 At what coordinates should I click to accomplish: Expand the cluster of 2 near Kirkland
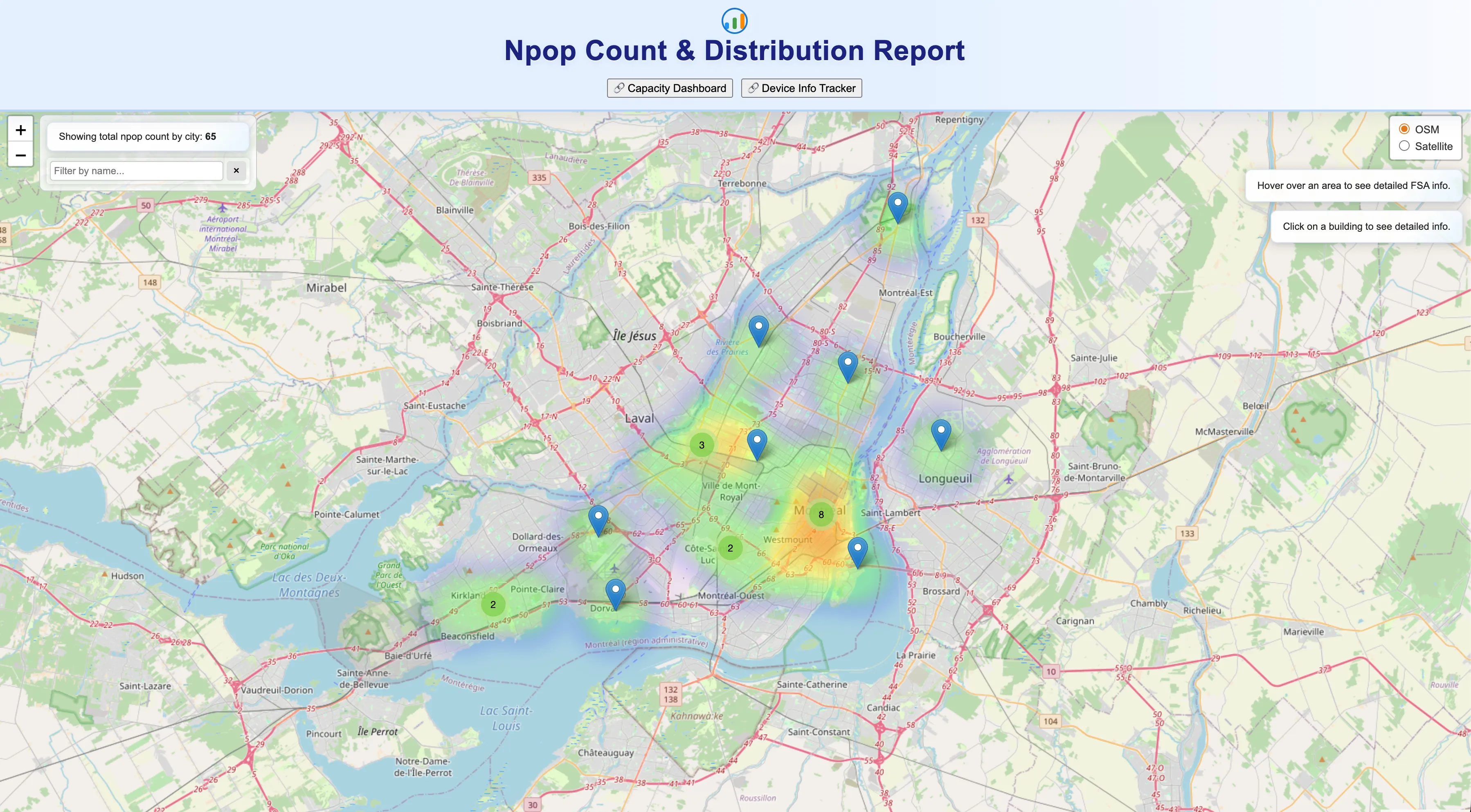click(x=493, y=604)
